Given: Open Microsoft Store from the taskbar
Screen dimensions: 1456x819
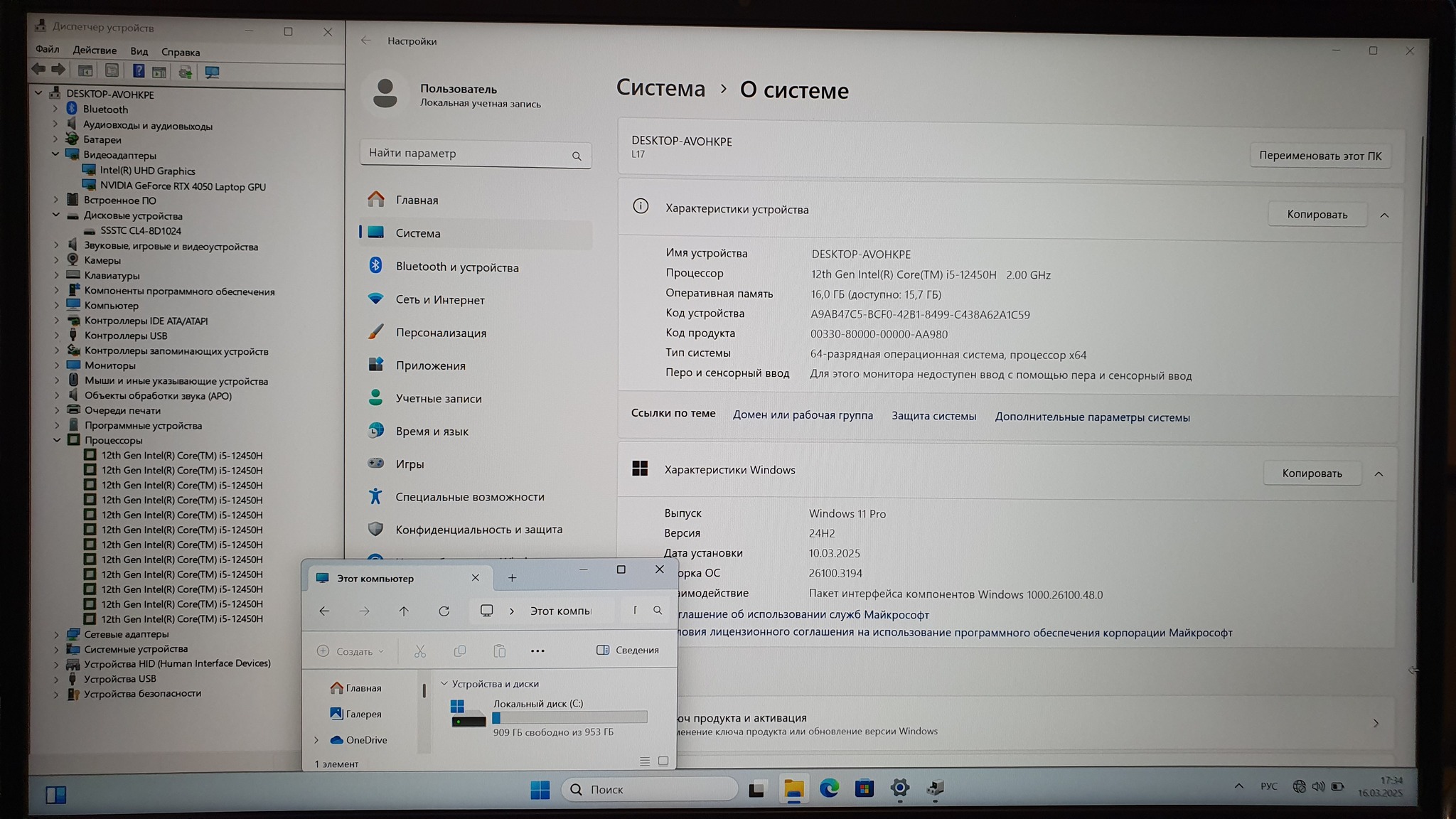Looking at the screenshot, I should [x=864, y=788].
